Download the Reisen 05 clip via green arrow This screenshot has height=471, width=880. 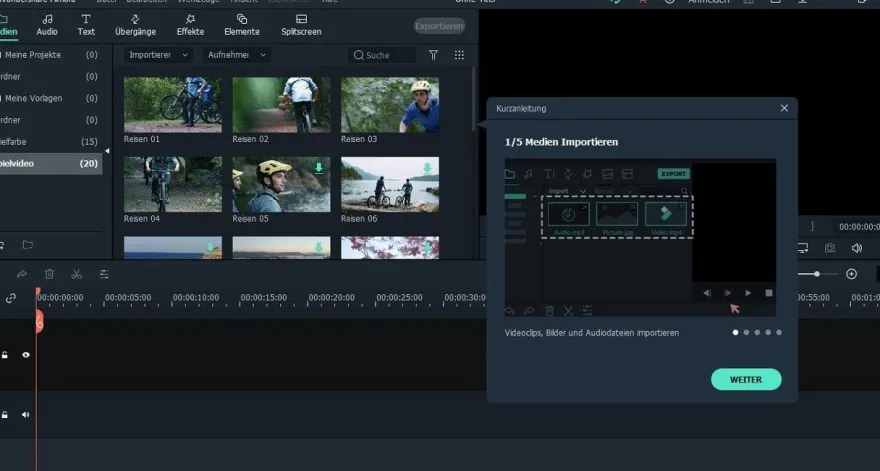coord(319,168)
